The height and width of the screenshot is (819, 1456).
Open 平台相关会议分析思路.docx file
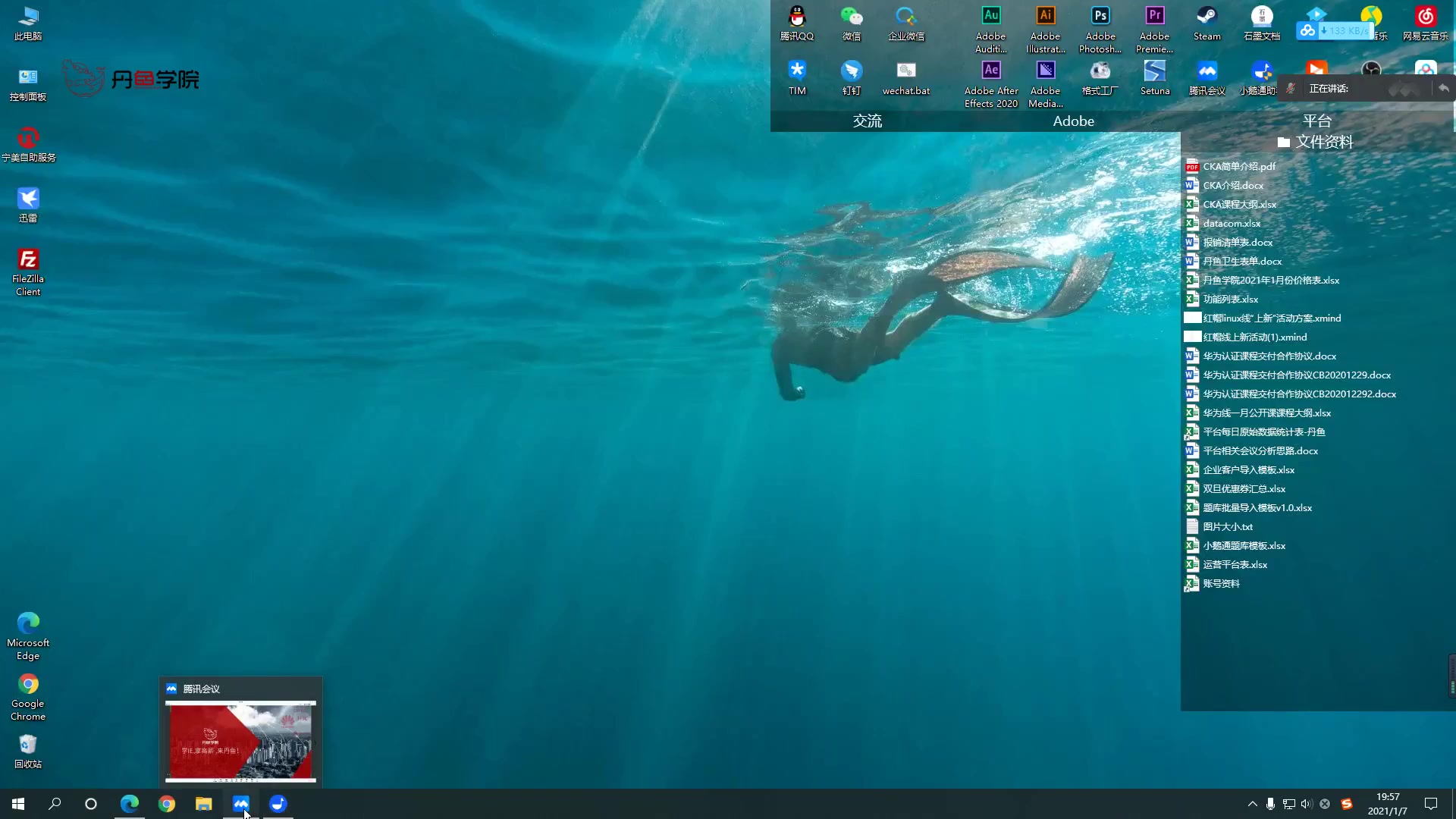1251,450
